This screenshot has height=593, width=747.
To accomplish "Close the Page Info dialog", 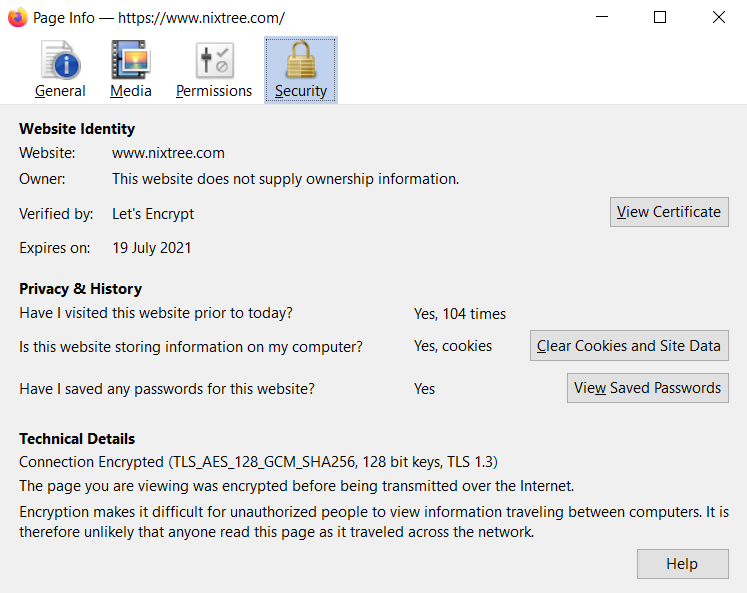I will (x=718, y=18).
